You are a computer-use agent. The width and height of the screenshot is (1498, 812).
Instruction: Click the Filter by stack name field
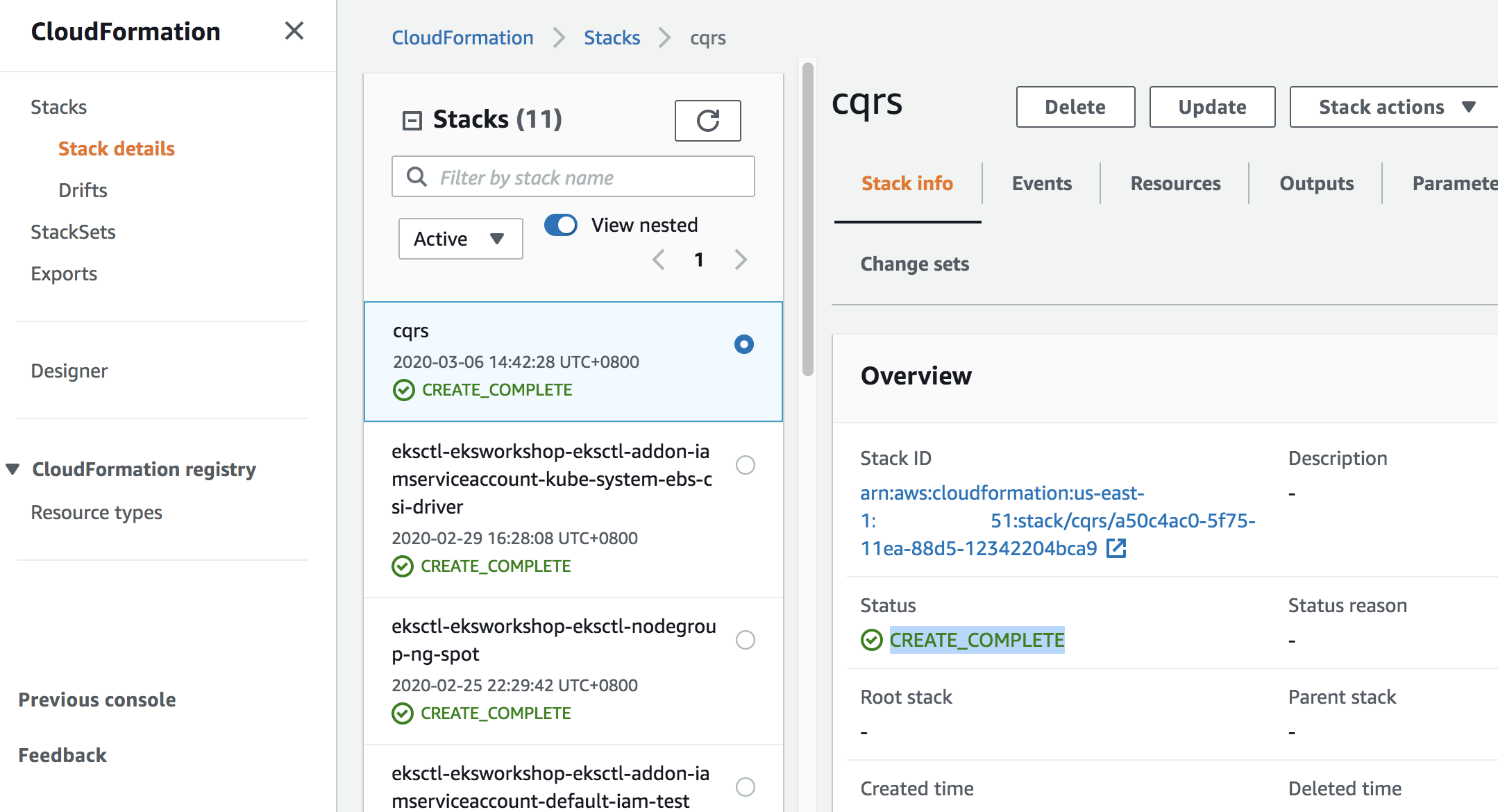(573, 176)
